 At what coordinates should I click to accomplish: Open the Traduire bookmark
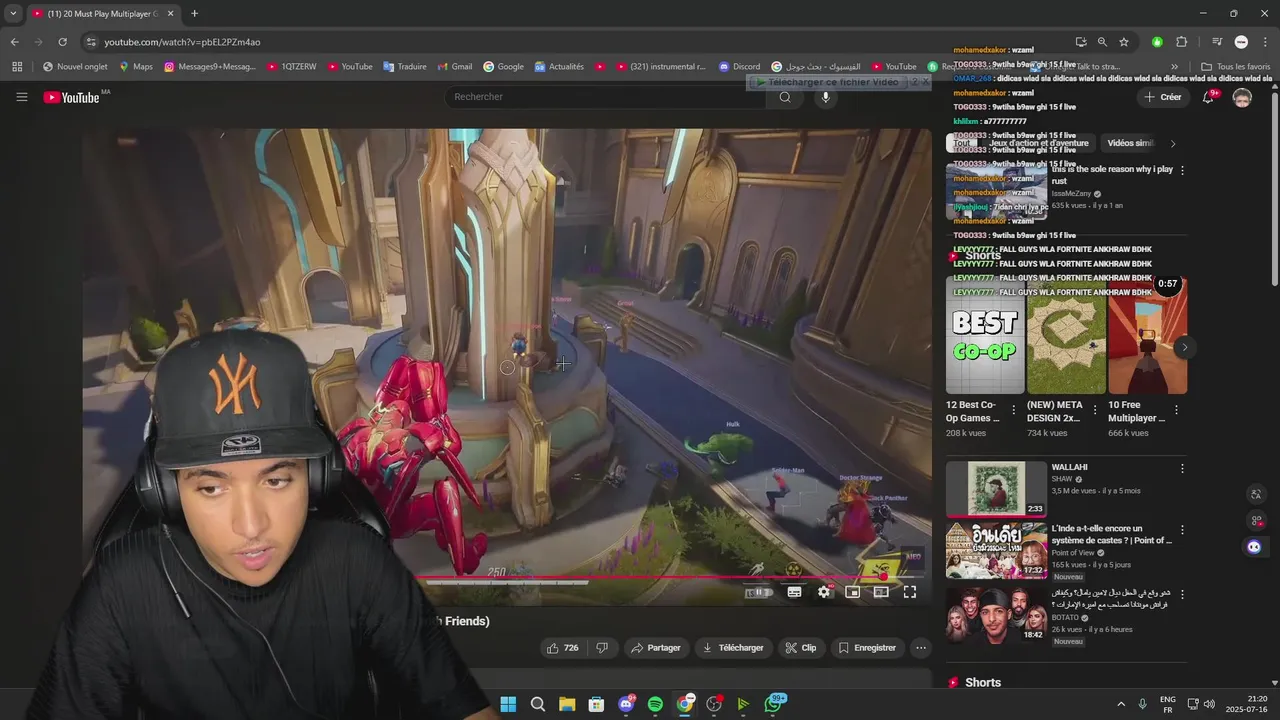tap(404, 67)
